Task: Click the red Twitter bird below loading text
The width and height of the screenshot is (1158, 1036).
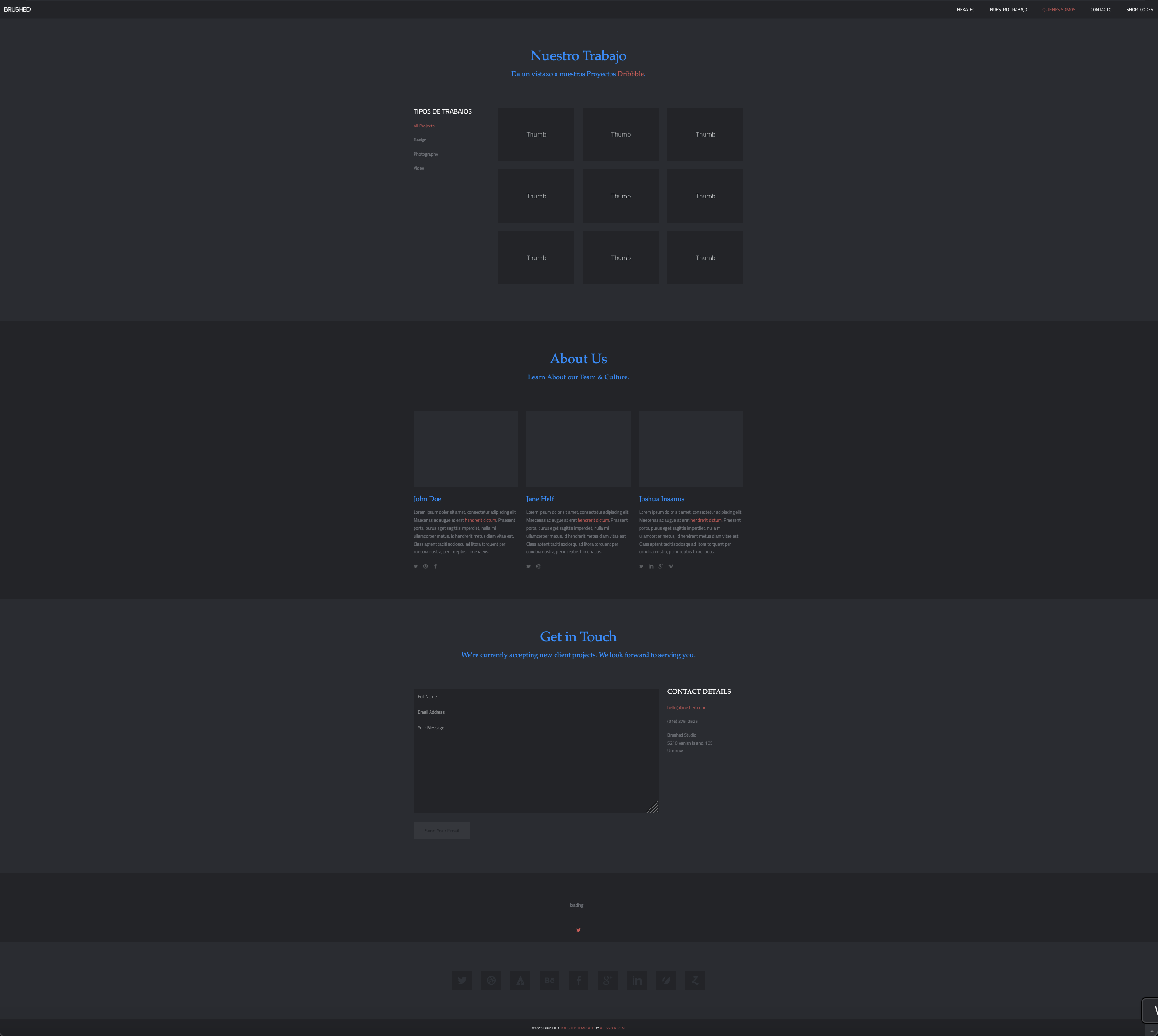Action: click(x=579, y=930)
